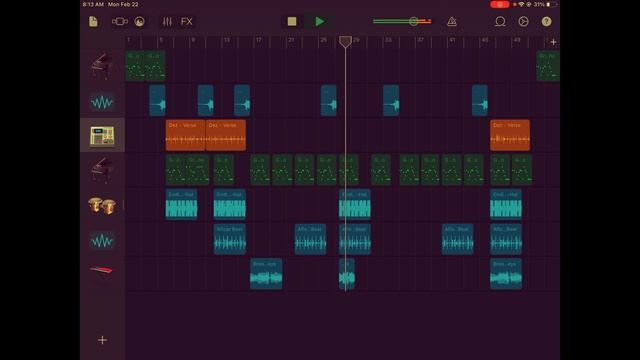Screen dimensions: 640x360
Task: Select the last orange Dez Verse region
Action: coord(510,136)
